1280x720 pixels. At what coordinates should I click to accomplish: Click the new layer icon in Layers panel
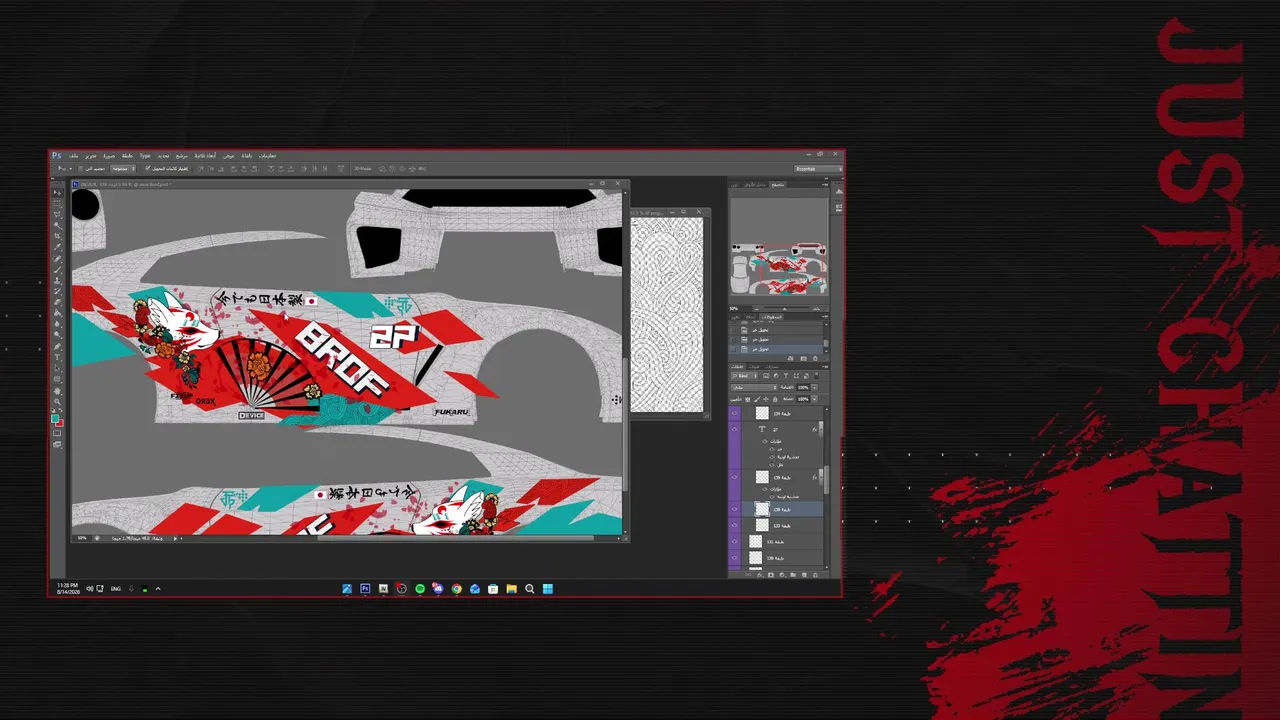(x=805, y=575)
